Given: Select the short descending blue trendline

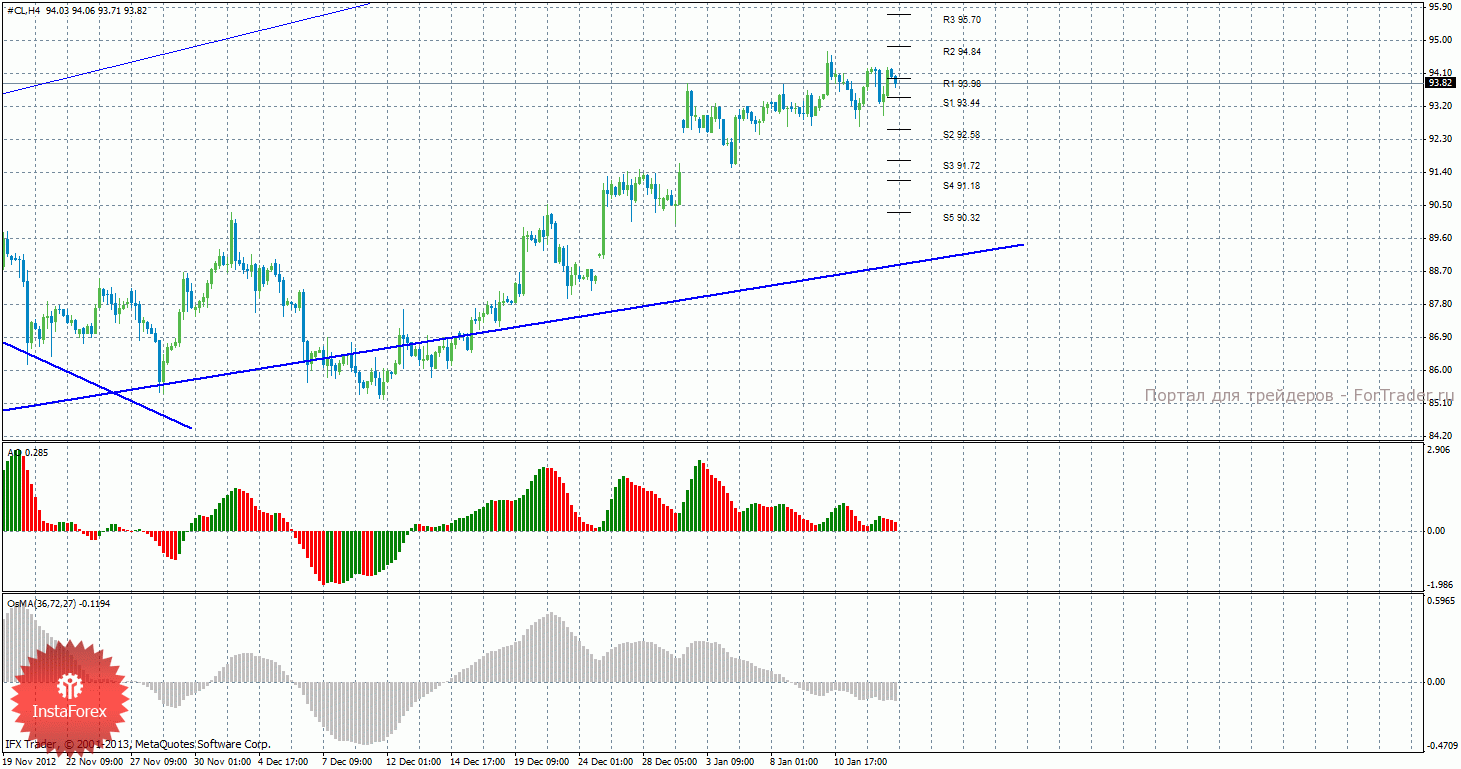Looking at the screenshot, I should (97, 385).
